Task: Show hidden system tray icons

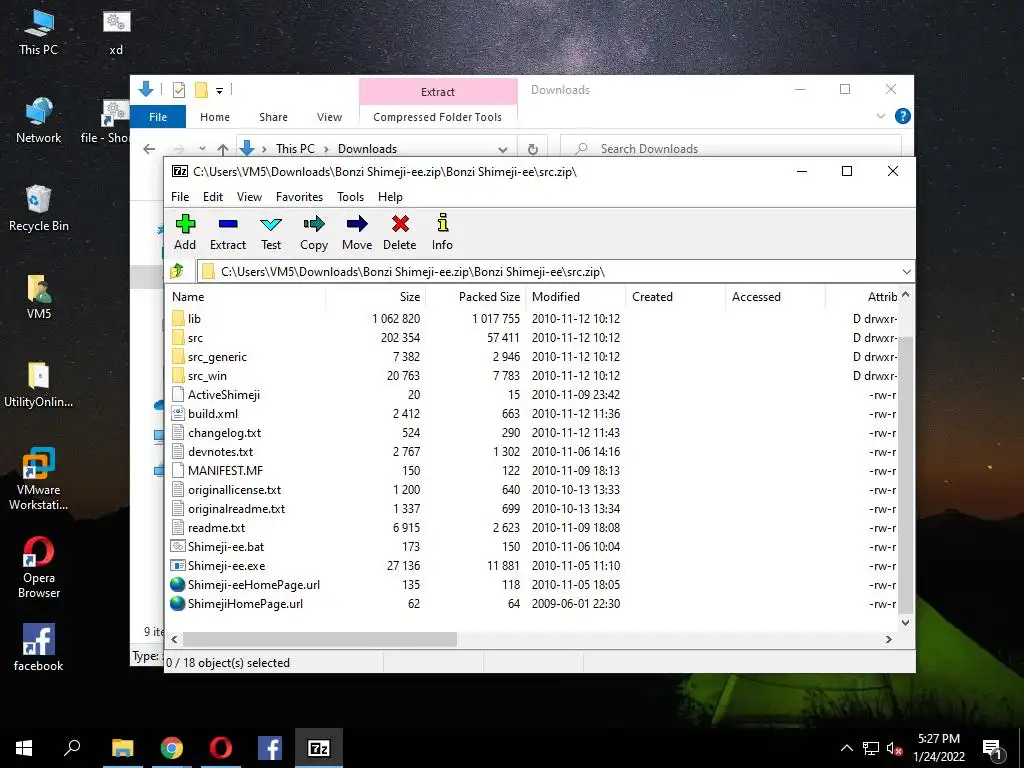Action: pyautogui.click(x=846, y=748)
